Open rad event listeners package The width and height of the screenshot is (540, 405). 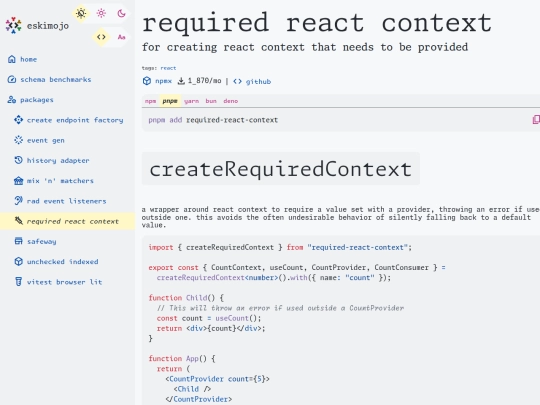tap(66, 201)
